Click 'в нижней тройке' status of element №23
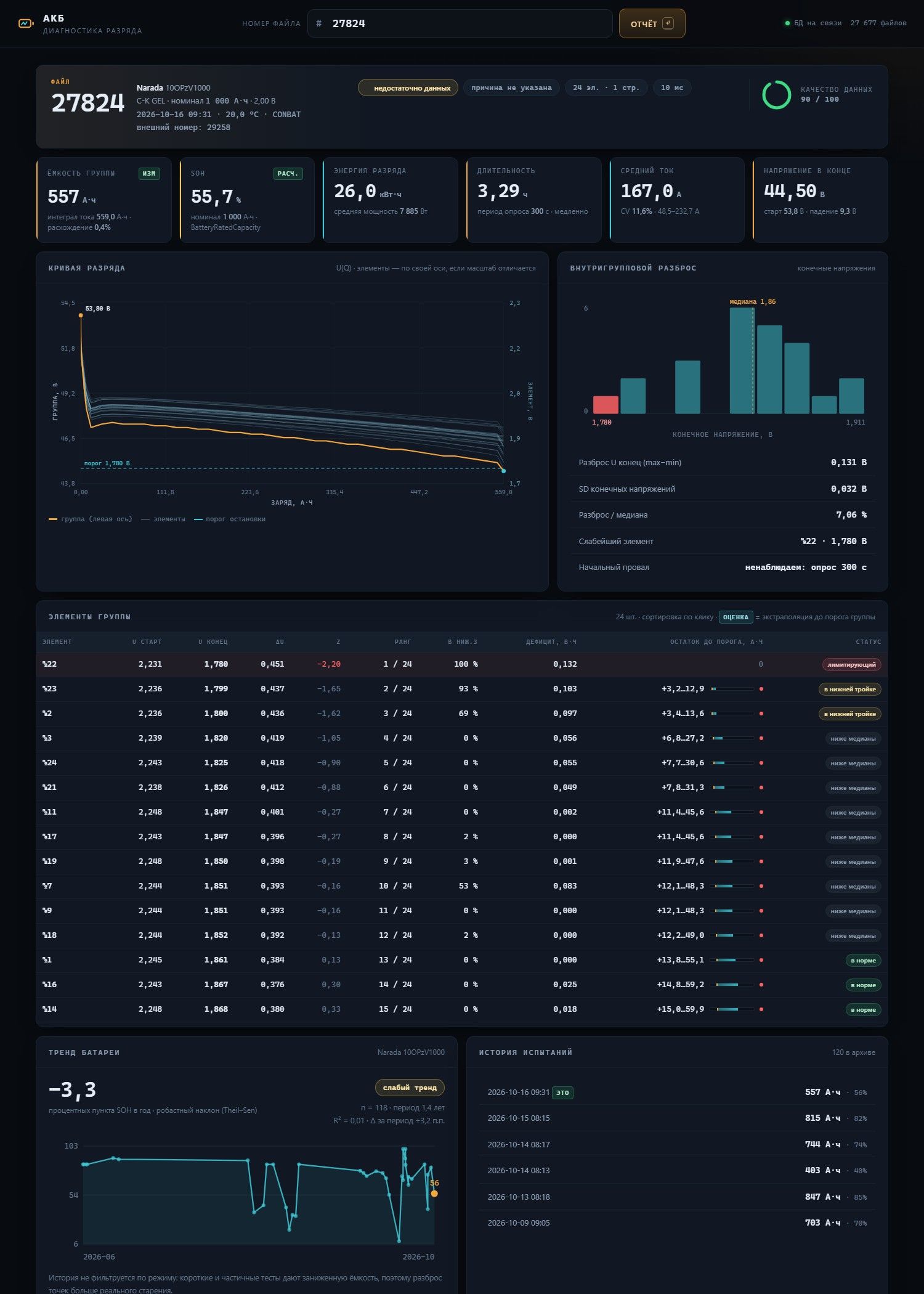This screenshot has width=924, height=1294. pos(849,689)
